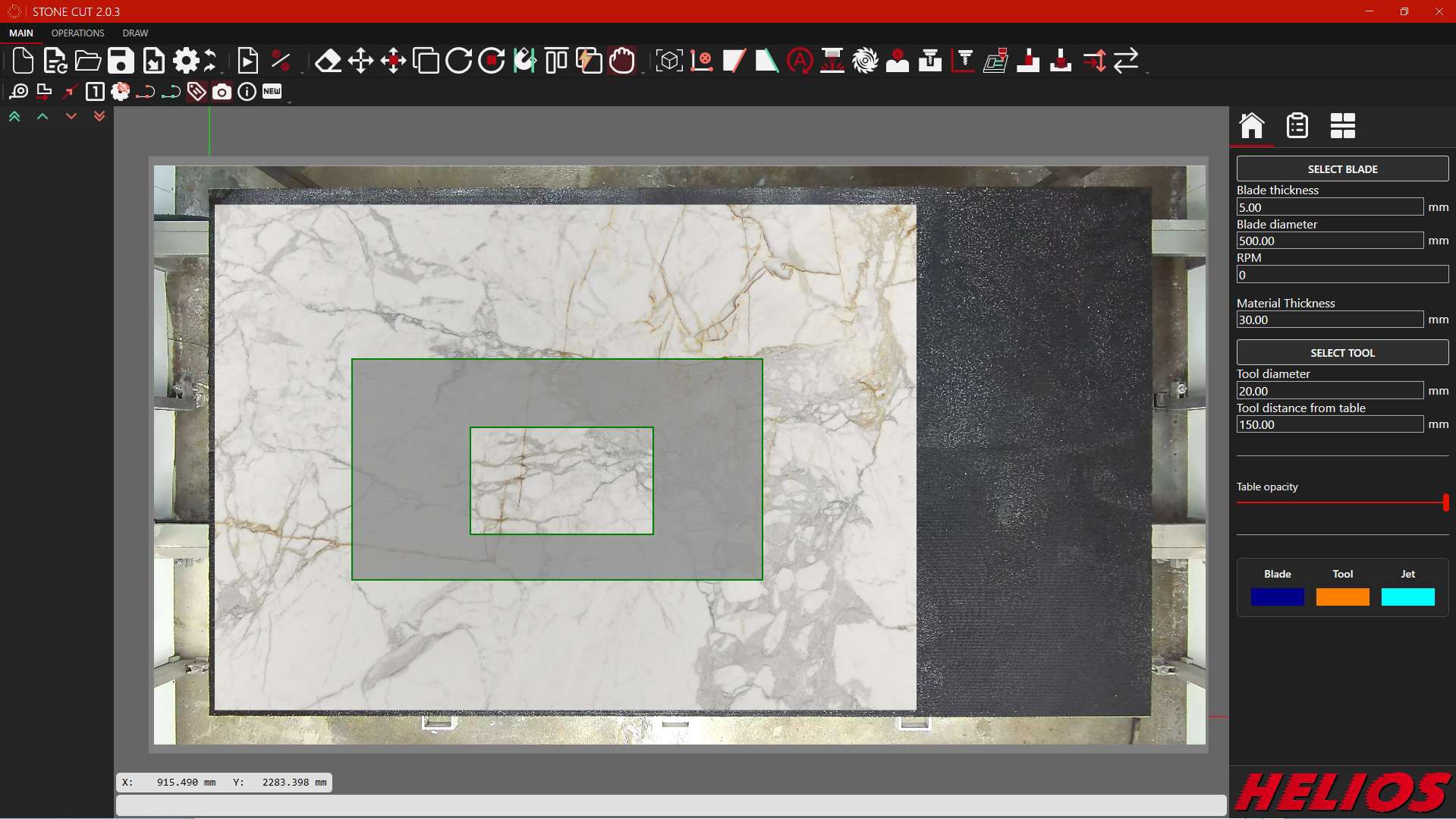Open the grid layout panel icon
1456x819 pixels.
[x=1343, y=125]
